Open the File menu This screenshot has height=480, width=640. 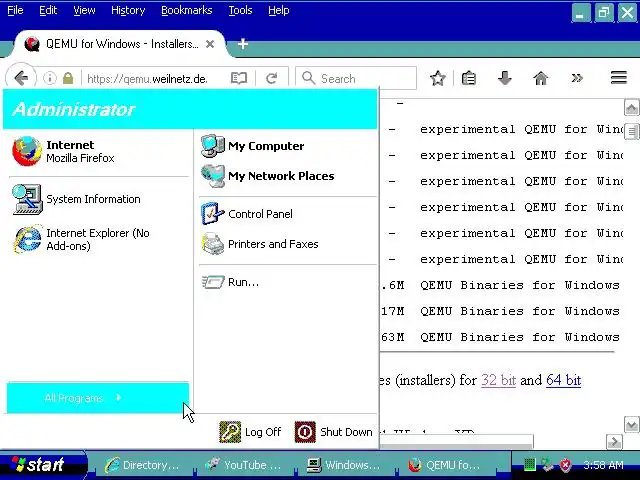pyautogui.click(x=16, y=10)
